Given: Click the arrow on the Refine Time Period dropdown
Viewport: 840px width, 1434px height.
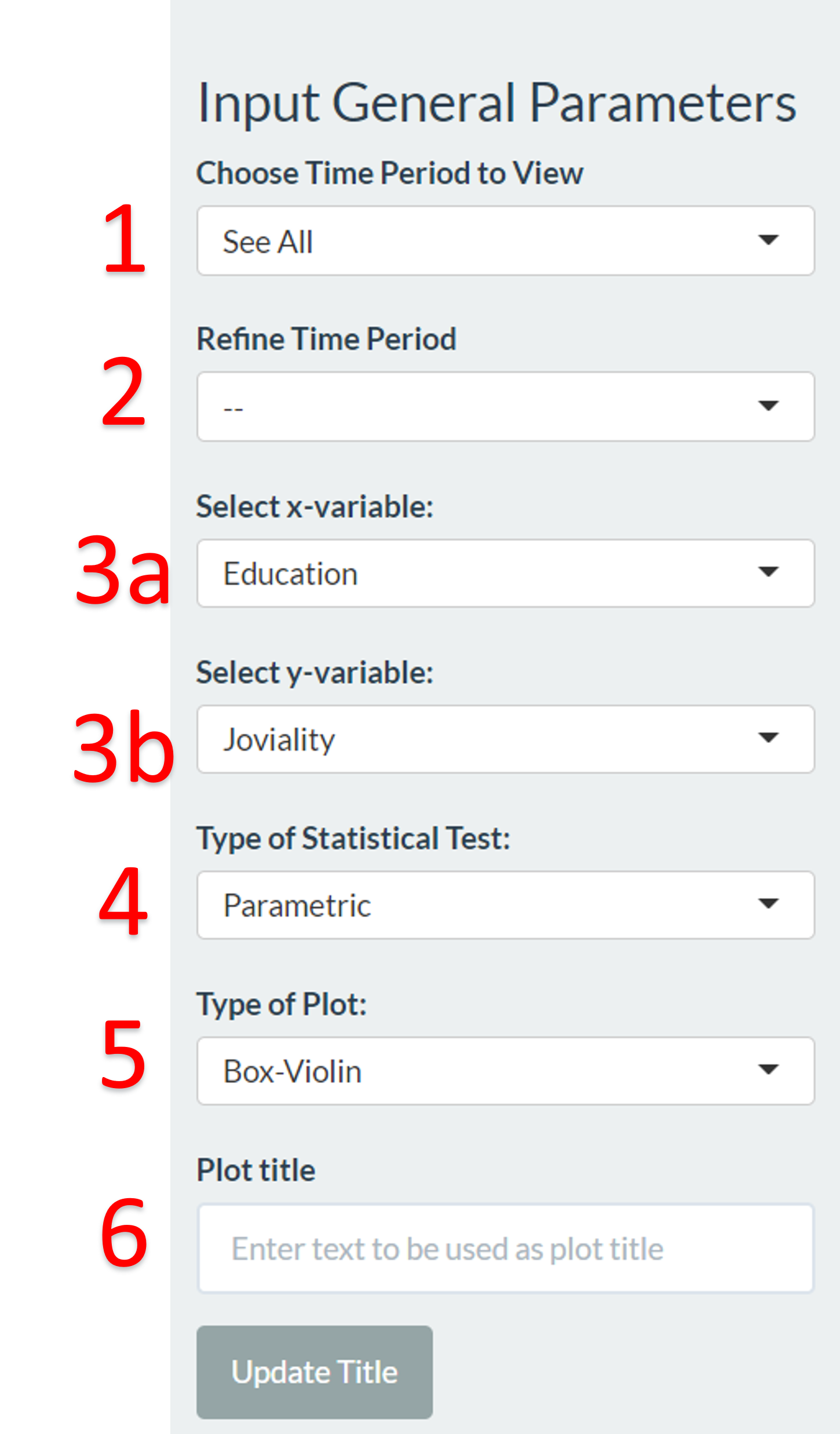Looking at the screenshot, I should [768, 406].
